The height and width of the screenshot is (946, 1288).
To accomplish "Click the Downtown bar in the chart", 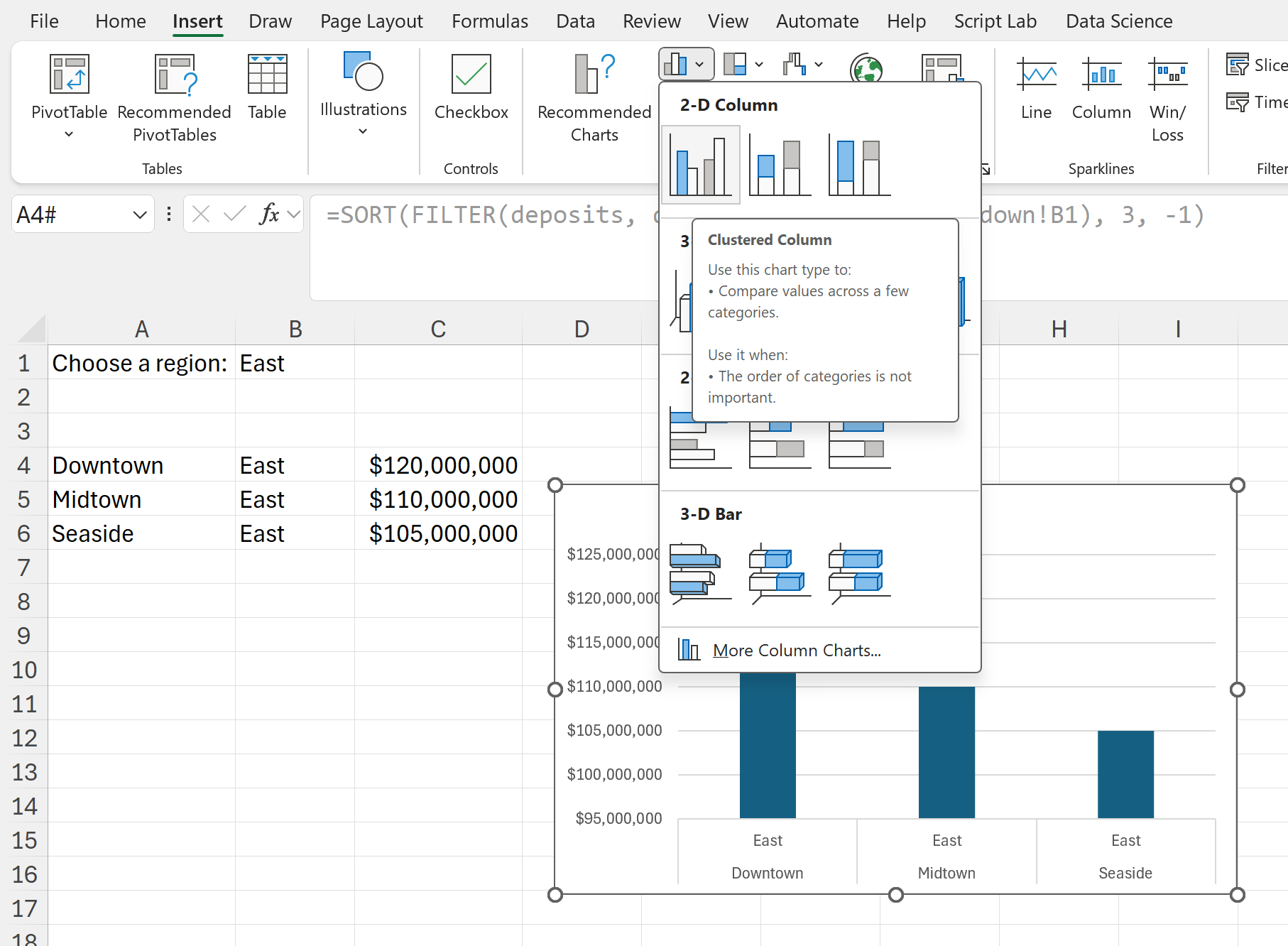I will point(767,744).
